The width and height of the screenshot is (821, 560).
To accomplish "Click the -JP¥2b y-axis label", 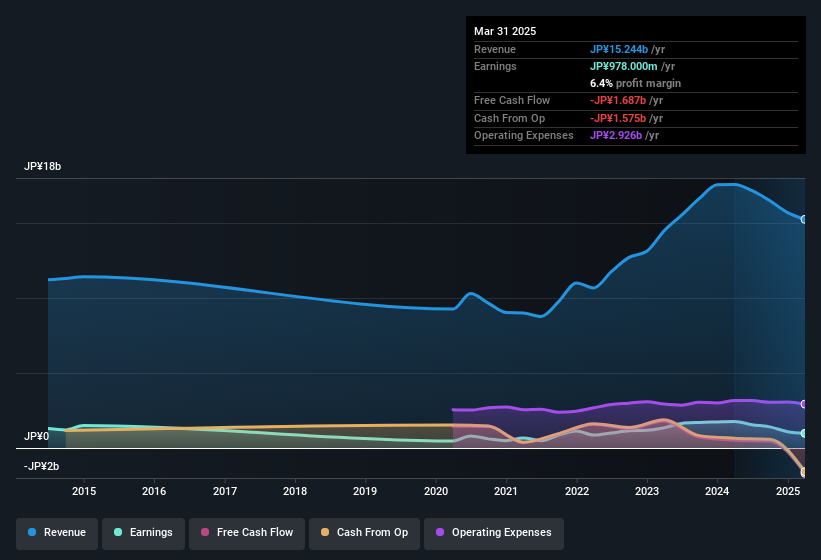I will (x=41, y=466).
